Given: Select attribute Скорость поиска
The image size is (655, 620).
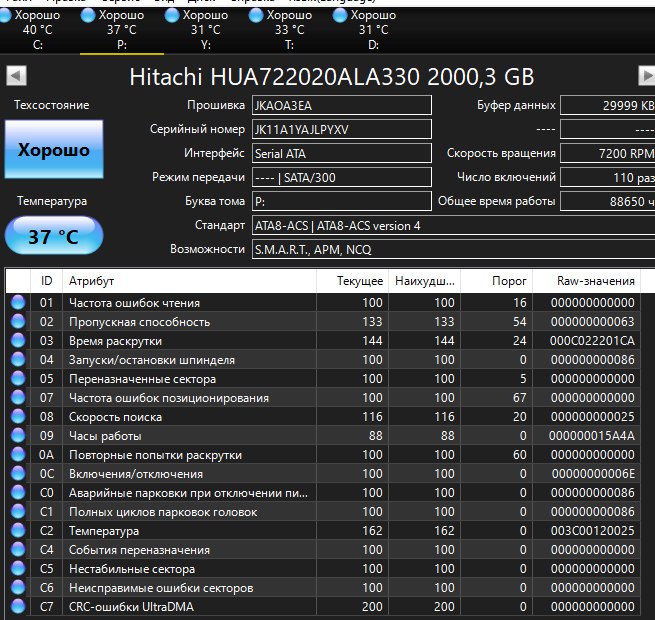Looking at the screenshot, I should pos(115,417).
